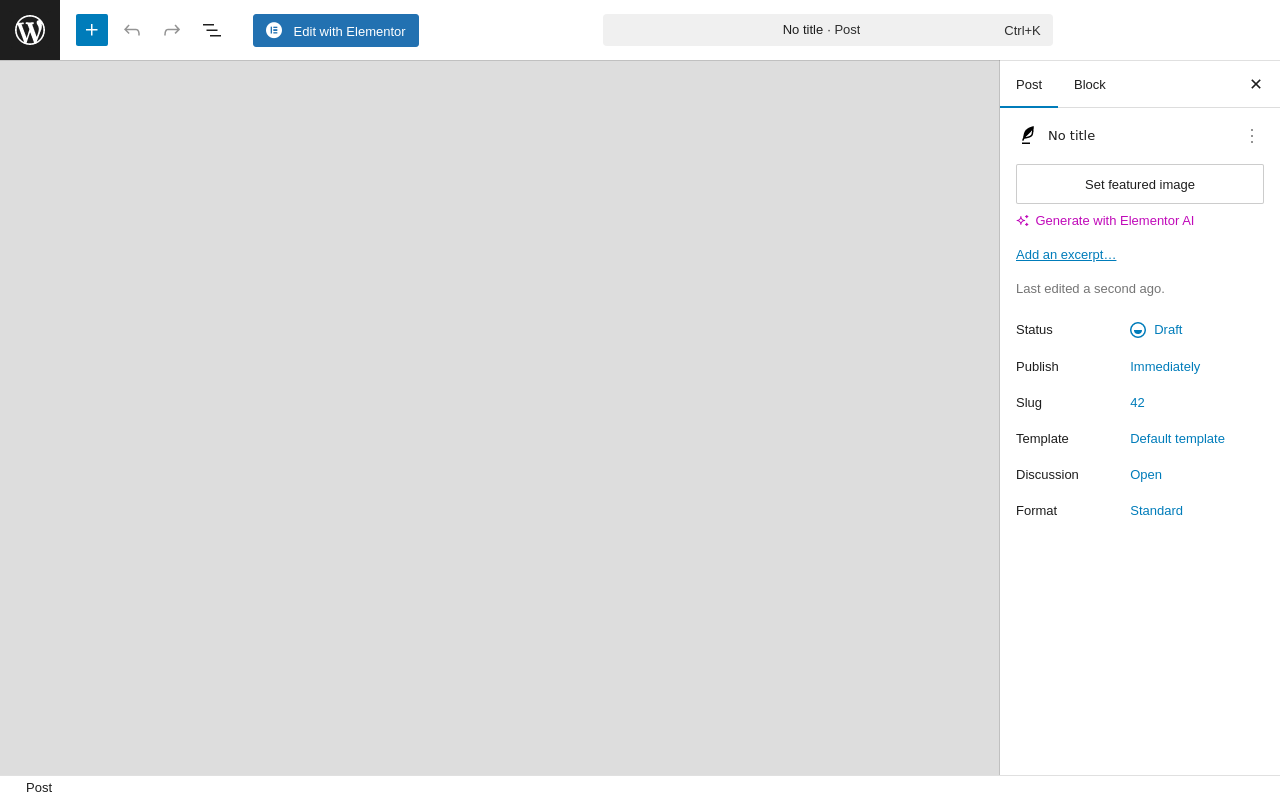This screenshot has height=800, width=1280.
Task: Open the Immediately publish date picker
Action: [x=1165, y=367]
